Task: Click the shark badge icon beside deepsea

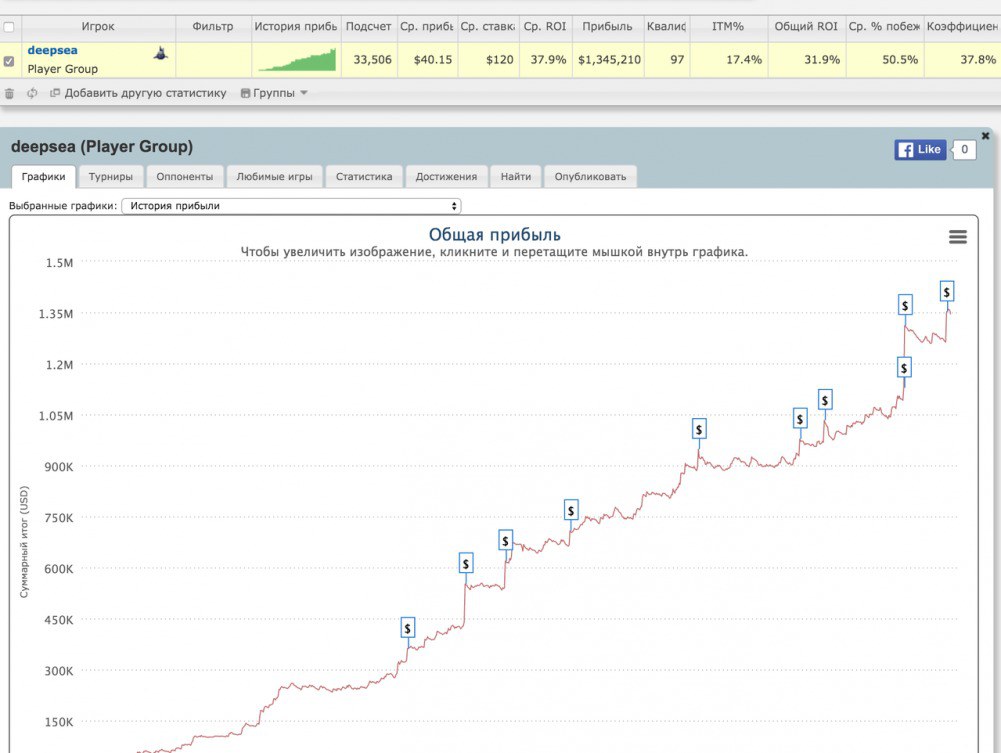Action: point(160,54)
